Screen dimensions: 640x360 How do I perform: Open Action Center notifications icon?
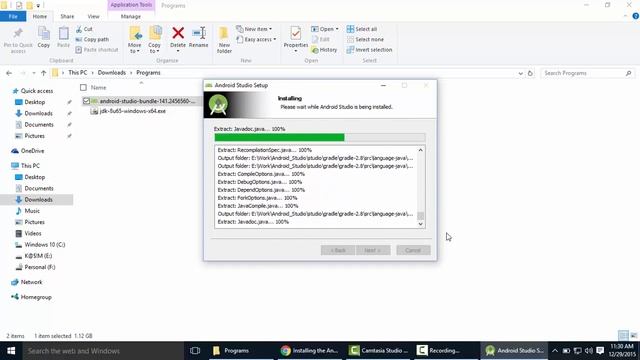pyautogui.click(x=600, y=351)
